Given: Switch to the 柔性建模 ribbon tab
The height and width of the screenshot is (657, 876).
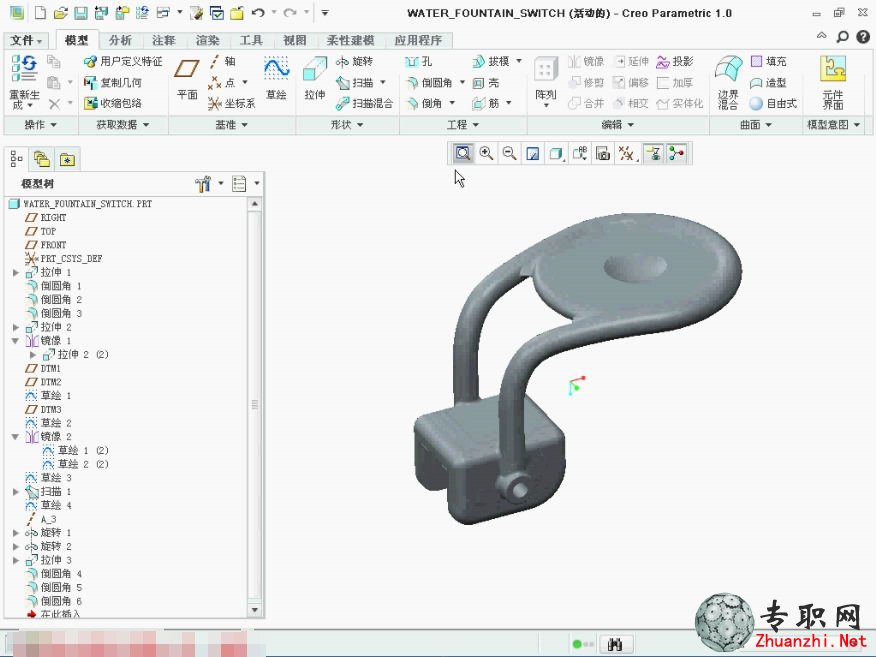Looking at the screenshot, I should point(350,40).
